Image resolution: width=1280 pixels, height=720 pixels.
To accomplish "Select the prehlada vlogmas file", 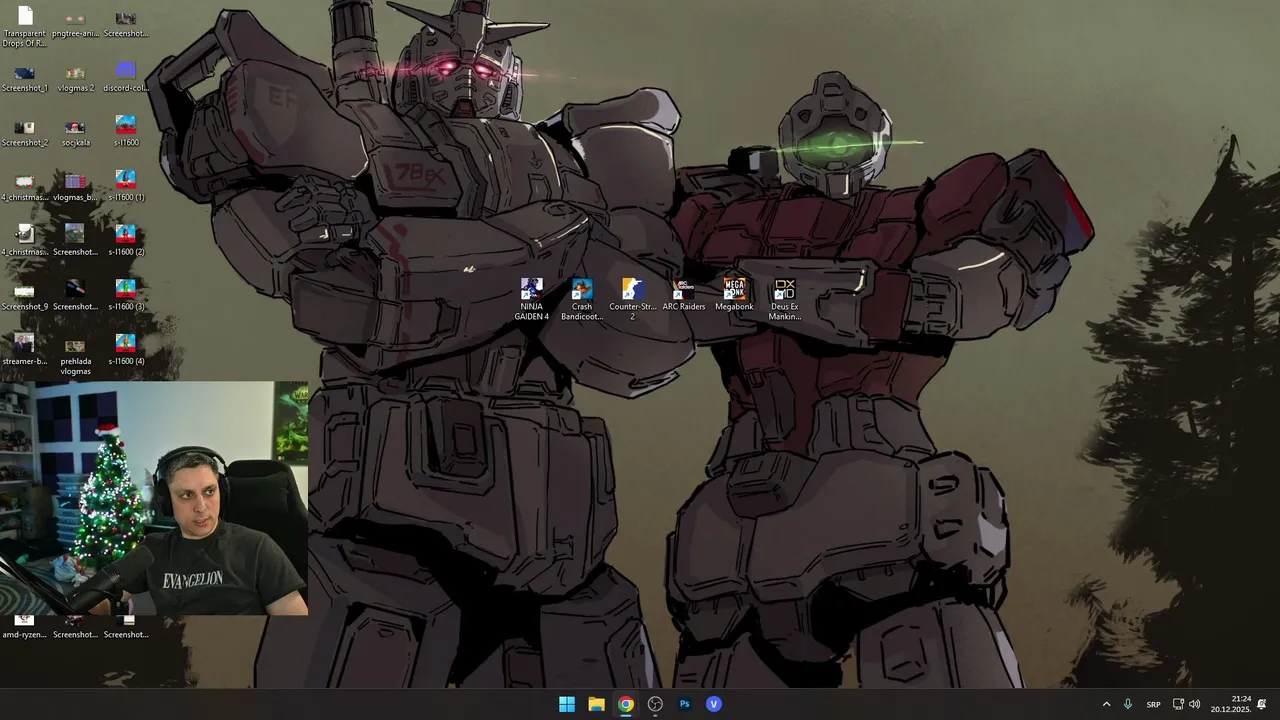I will click(75, 355).
